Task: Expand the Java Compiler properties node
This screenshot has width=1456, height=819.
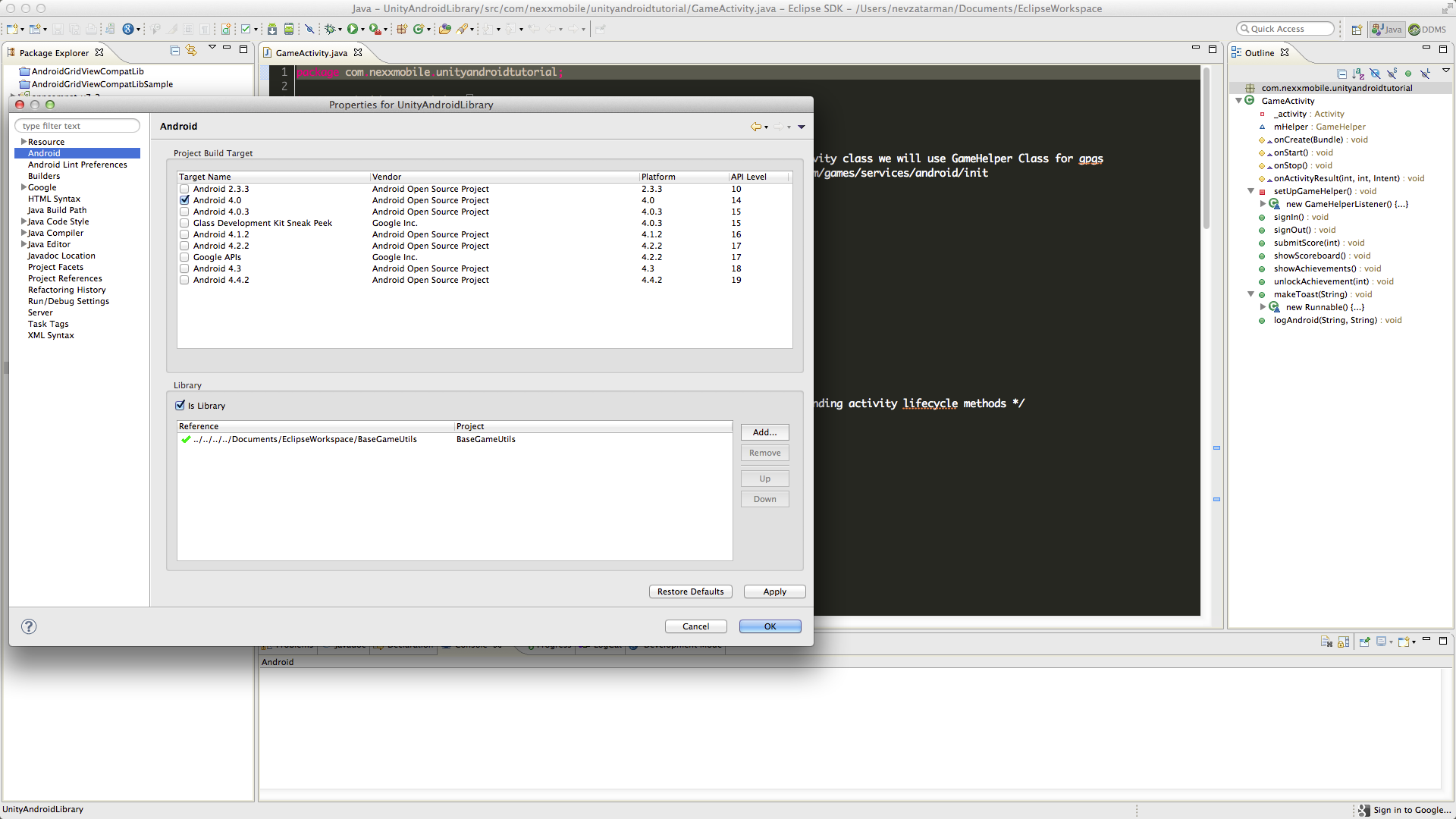Action: click(24, 233)
